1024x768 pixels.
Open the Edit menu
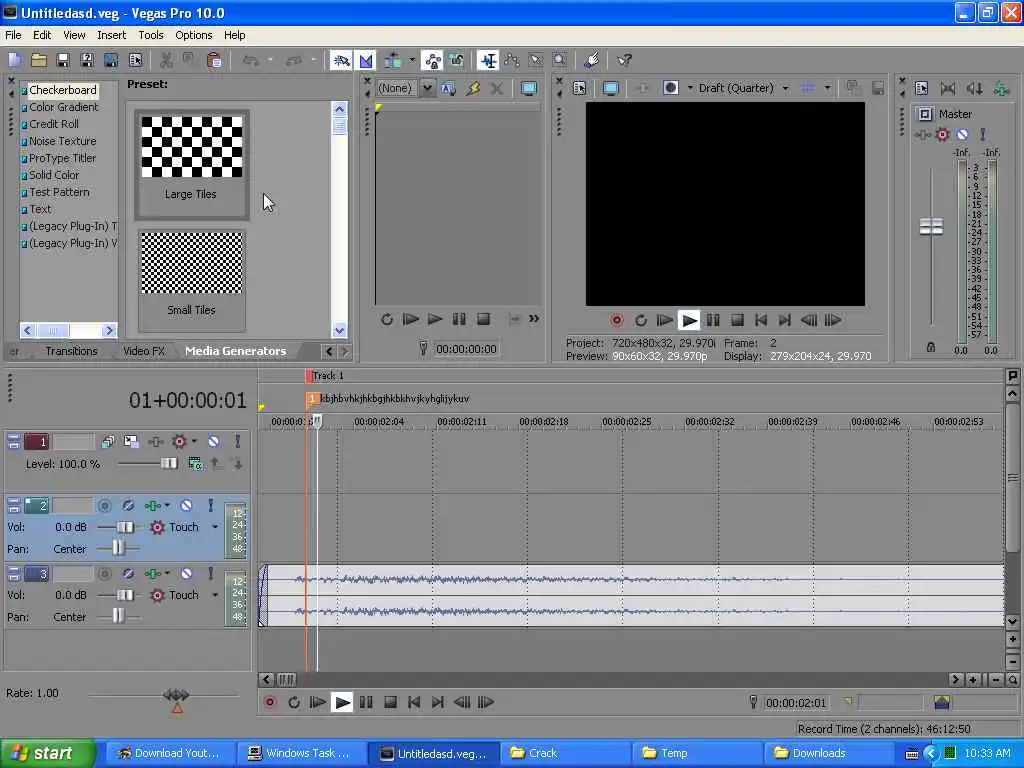[x=42, y=35]
